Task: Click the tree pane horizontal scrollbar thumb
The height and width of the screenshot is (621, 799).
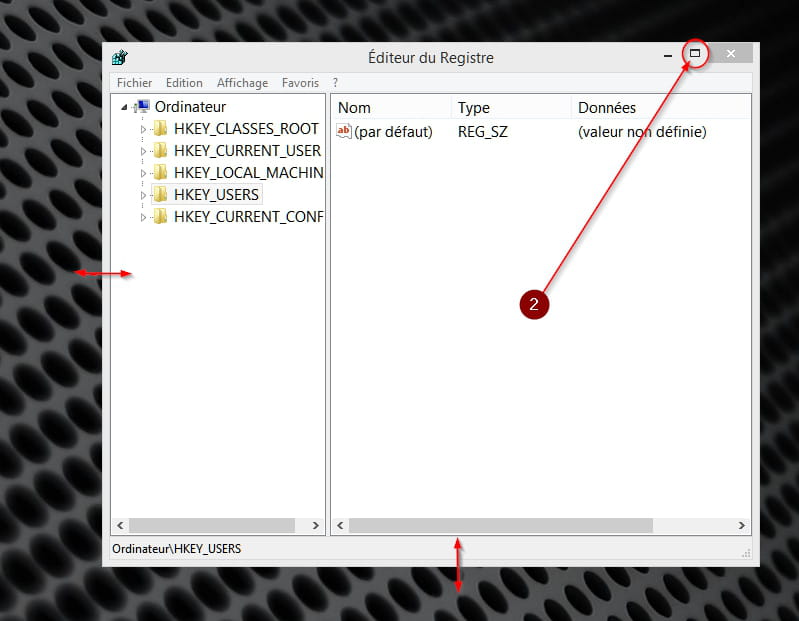Action: (x=212, y=525)
